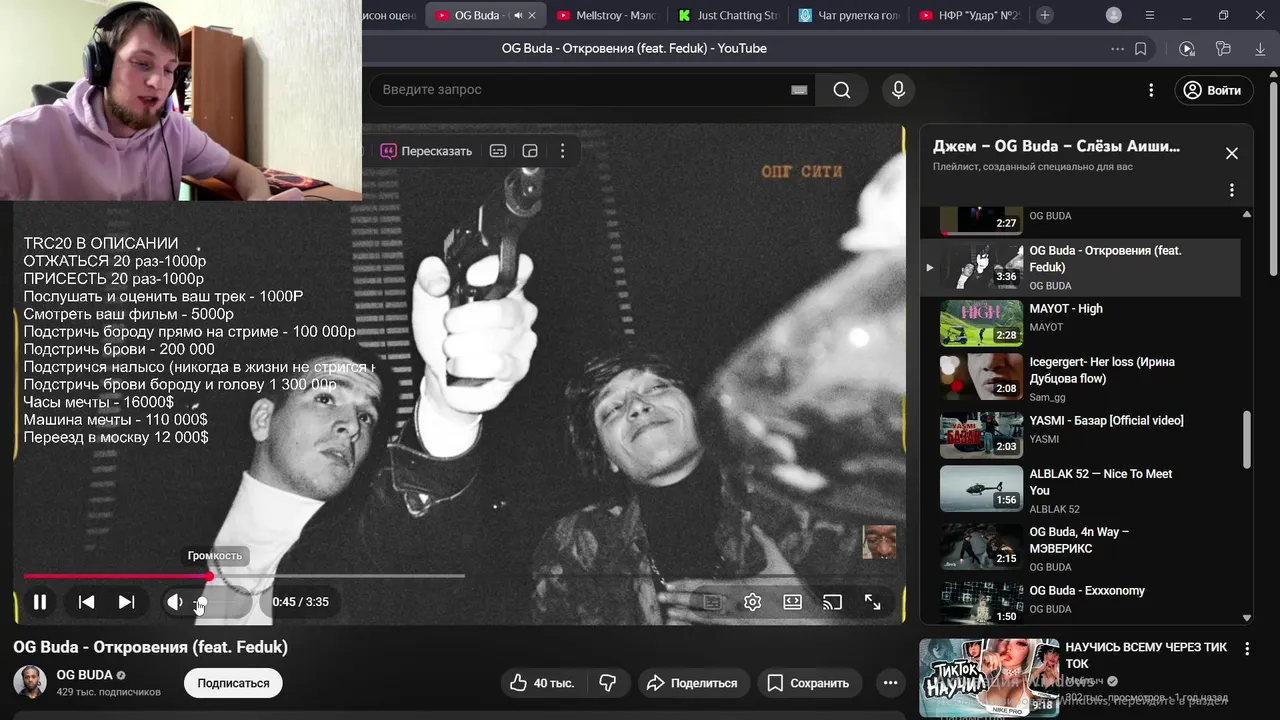Open more actions menu below video
The image size is (1280, 720).
[890, 683]
